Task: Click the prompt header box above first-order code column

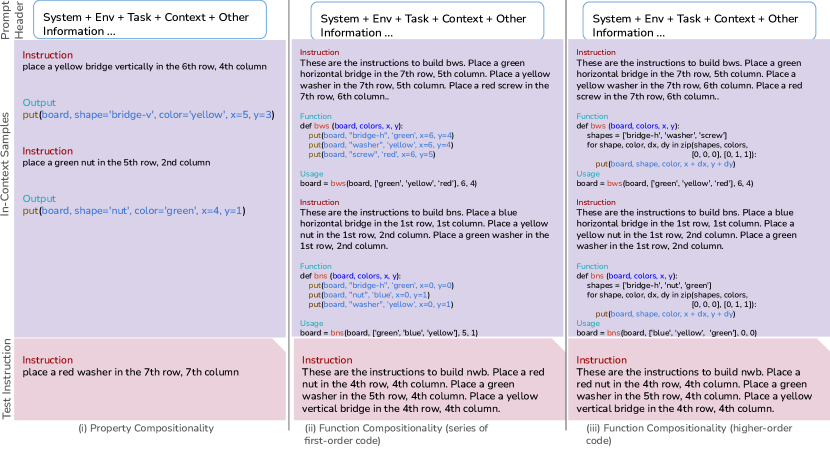Action: tap(427, 21)
